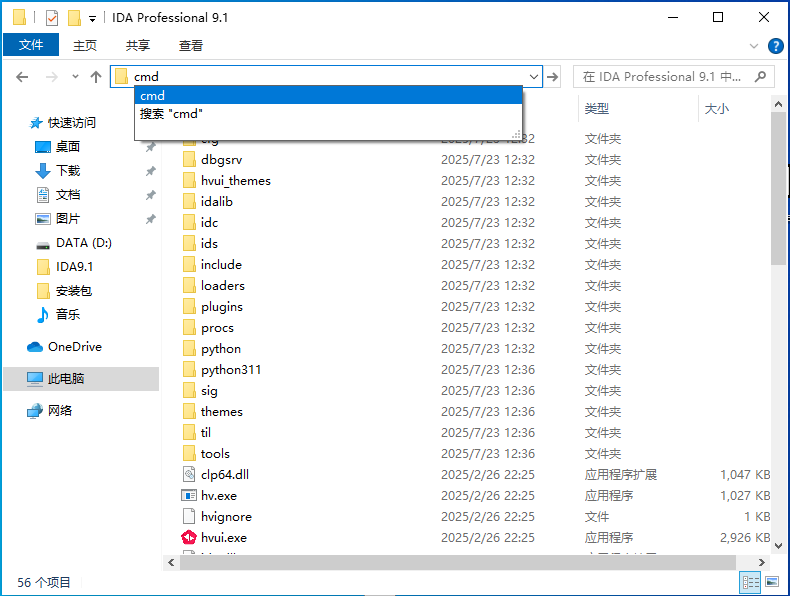Viewport: 790px width, 596px height.
Task: Open recent locations dropdown arrow
Action: [x=76, y=77]
